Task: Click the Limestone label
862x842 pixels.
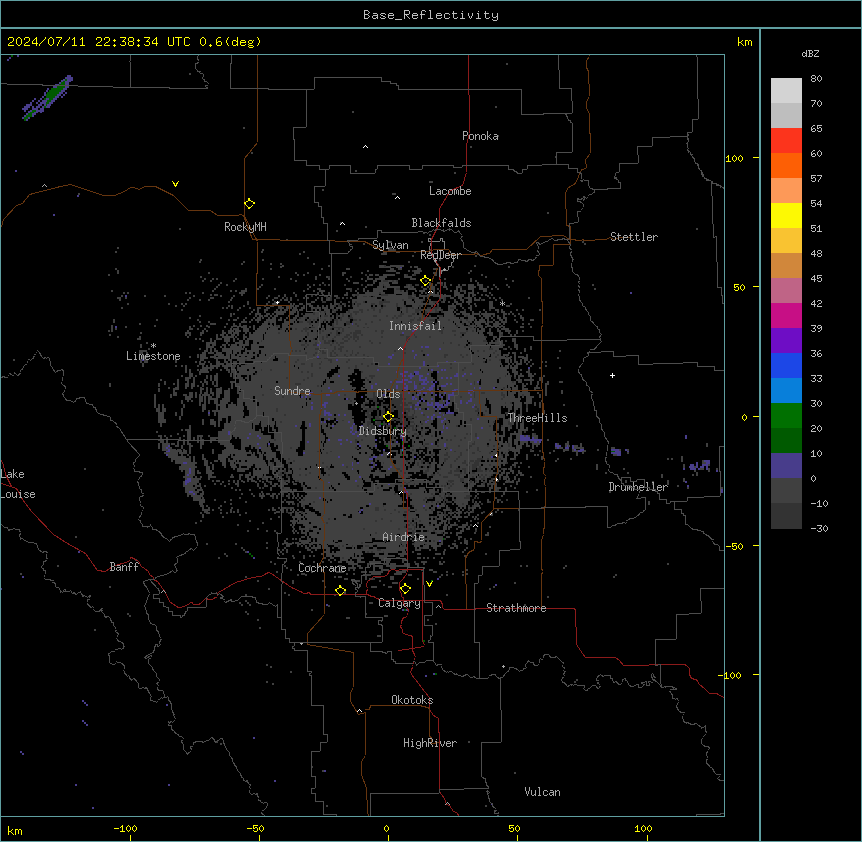Action: [153, 356]
